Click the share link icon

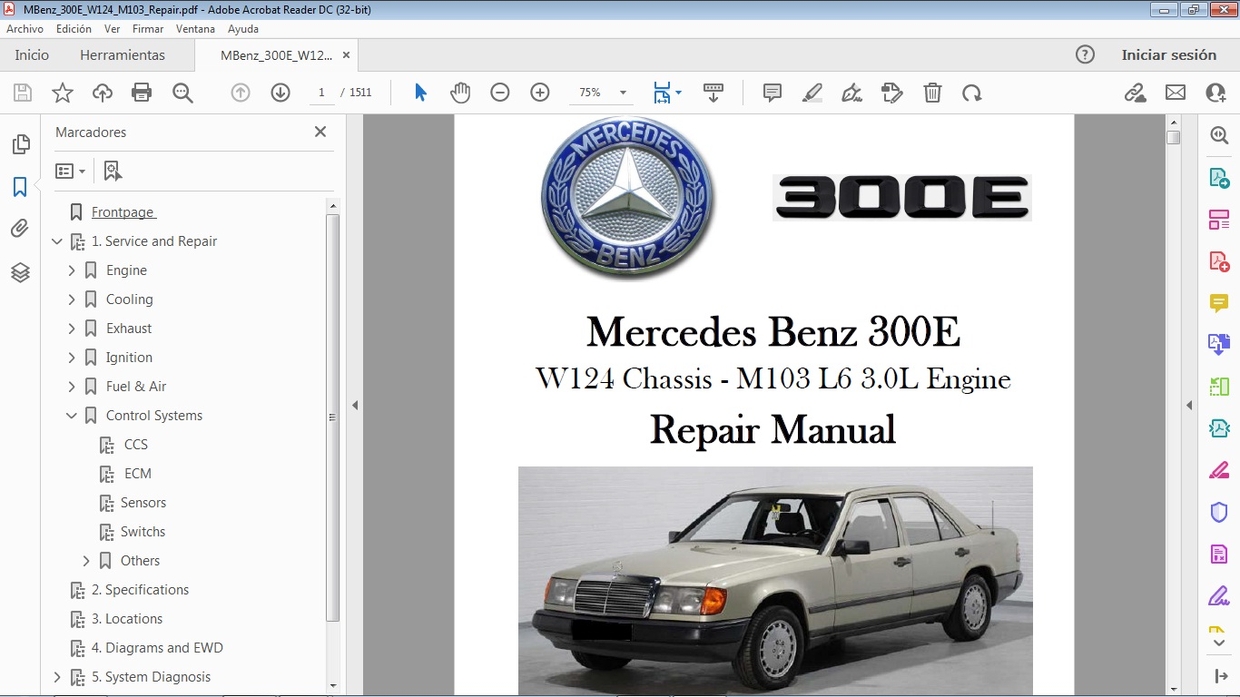point(1135,93)
